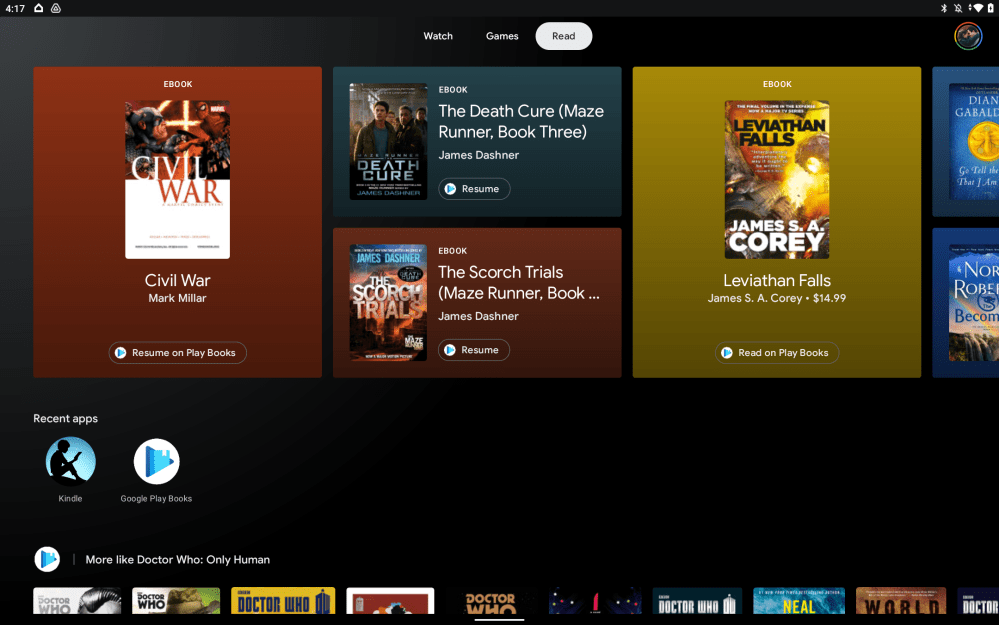This screenshot has width=999, height=625.
Task: Tap the Bluetooth status icon
Action: click(x=943, y=8)
